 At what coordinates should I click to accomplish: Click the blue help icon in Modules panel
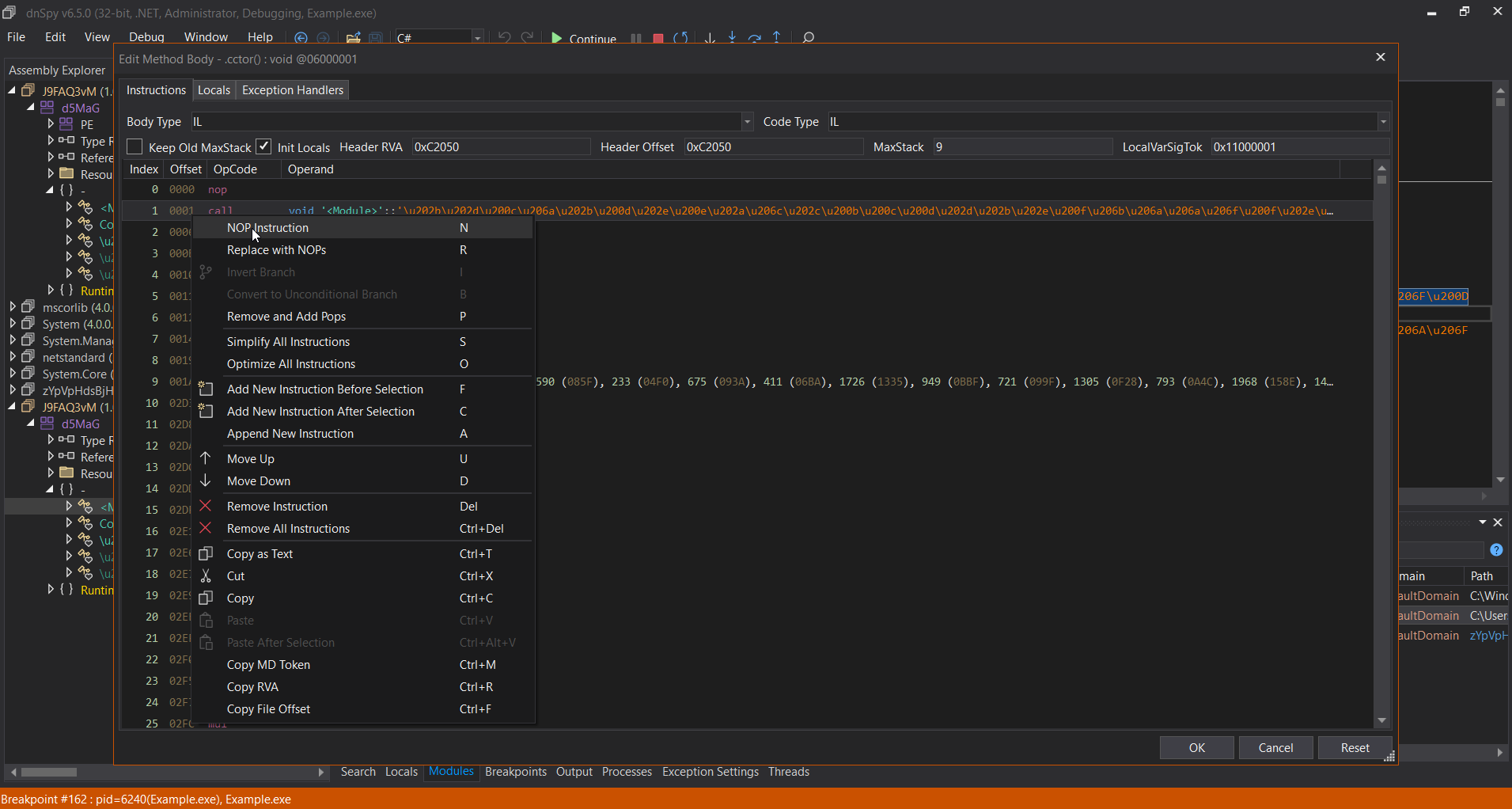(x=1496, y=550)
